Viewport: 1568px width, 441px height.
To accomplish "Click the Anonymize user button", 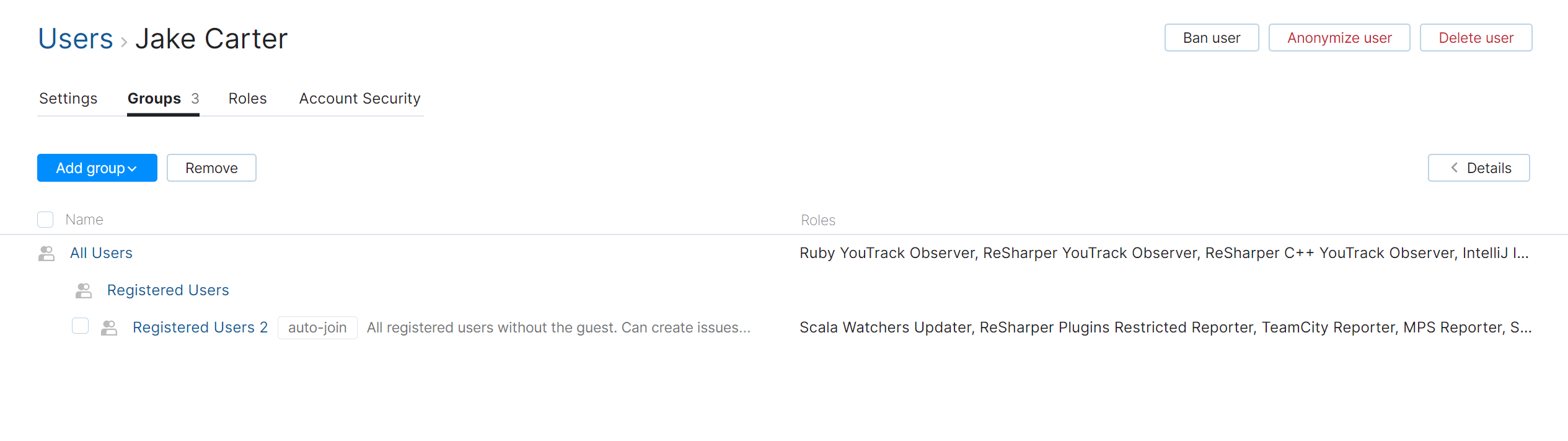I will click(1339, 38).
